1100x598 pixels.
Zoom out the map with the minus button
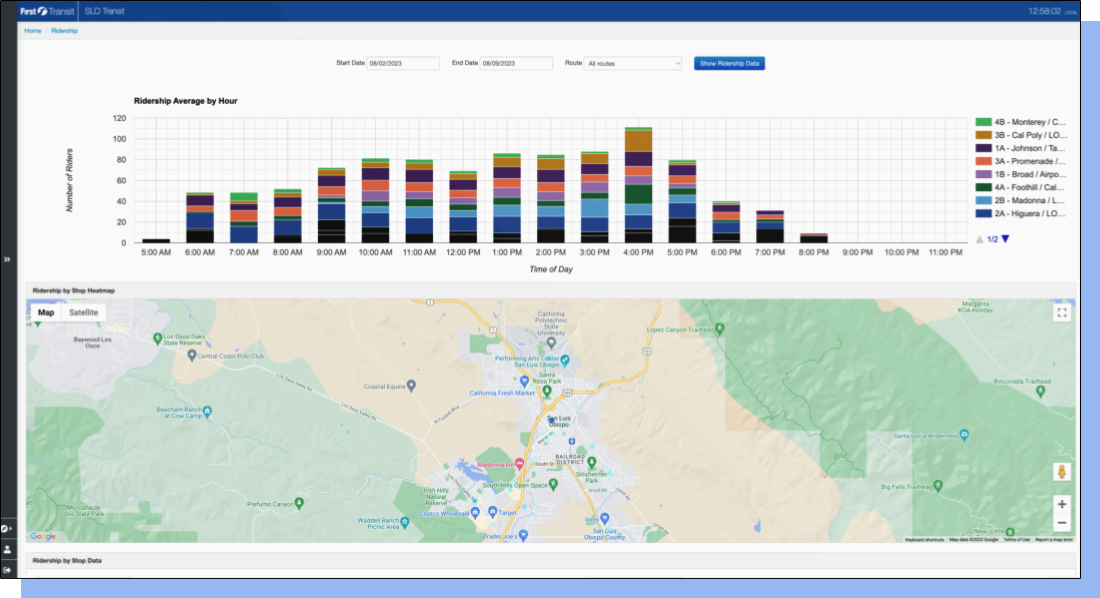pyautogui.click(x=1061, y=523)
